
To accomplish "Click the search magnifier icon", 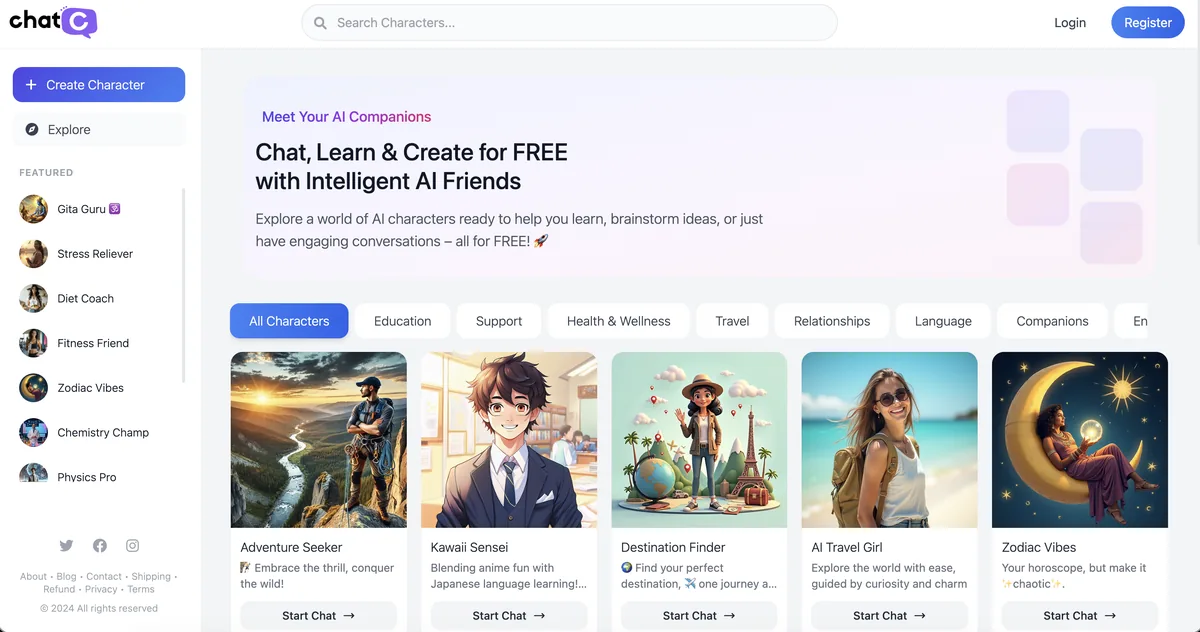I will [x=320, y=23].
